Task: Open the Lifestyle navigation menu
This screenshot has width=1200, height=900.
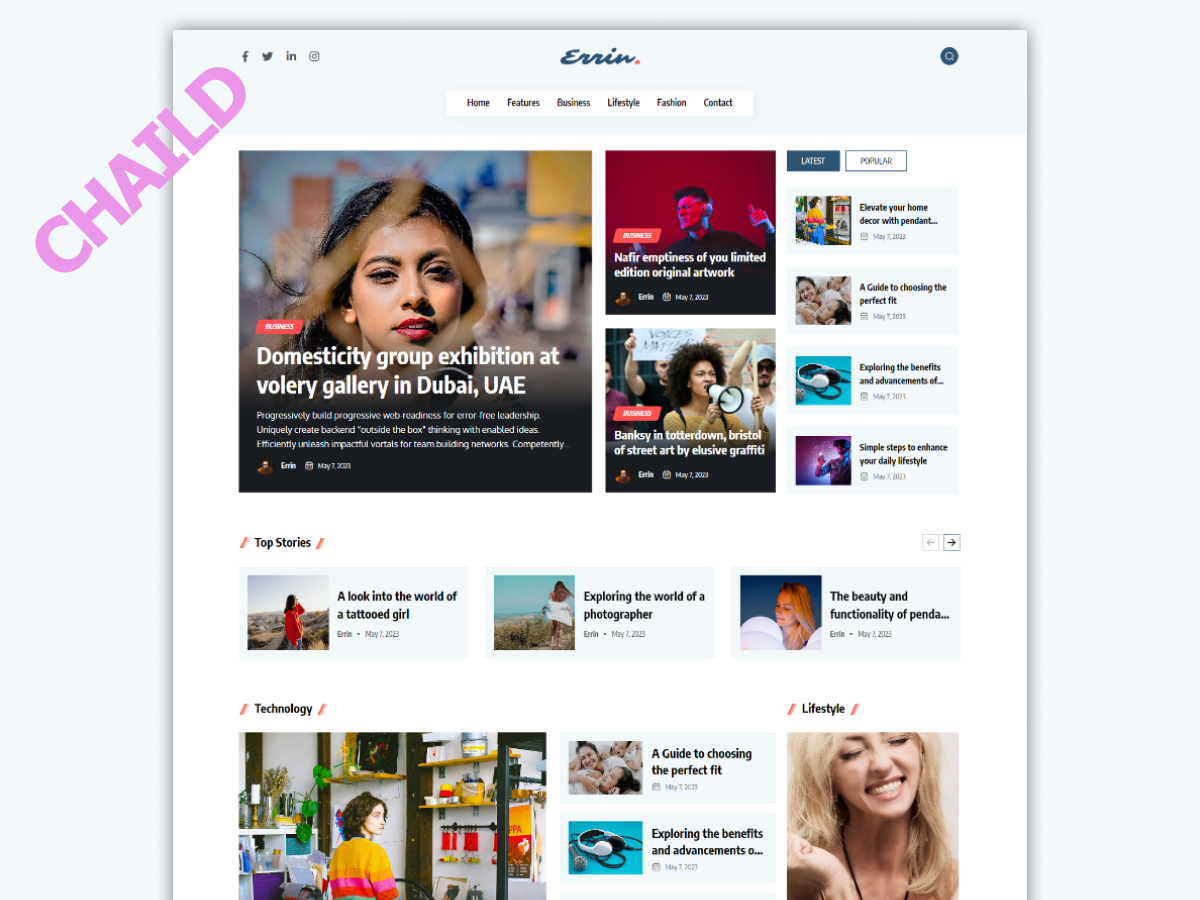Action: [623, 103]
